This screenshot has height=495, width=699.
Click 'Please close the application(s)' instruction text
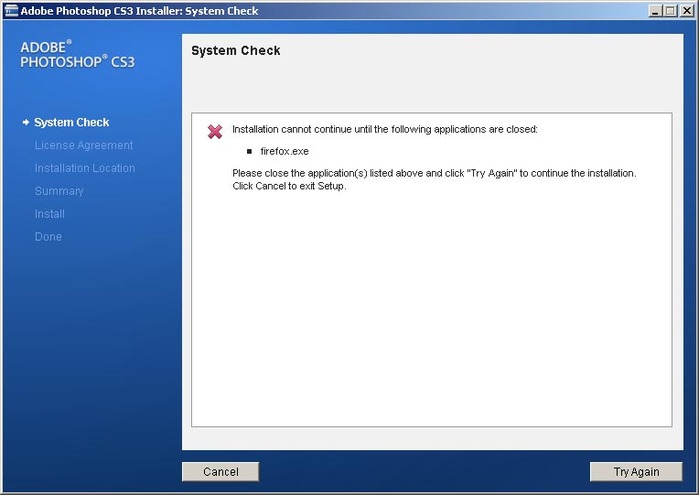click(434, 173)
